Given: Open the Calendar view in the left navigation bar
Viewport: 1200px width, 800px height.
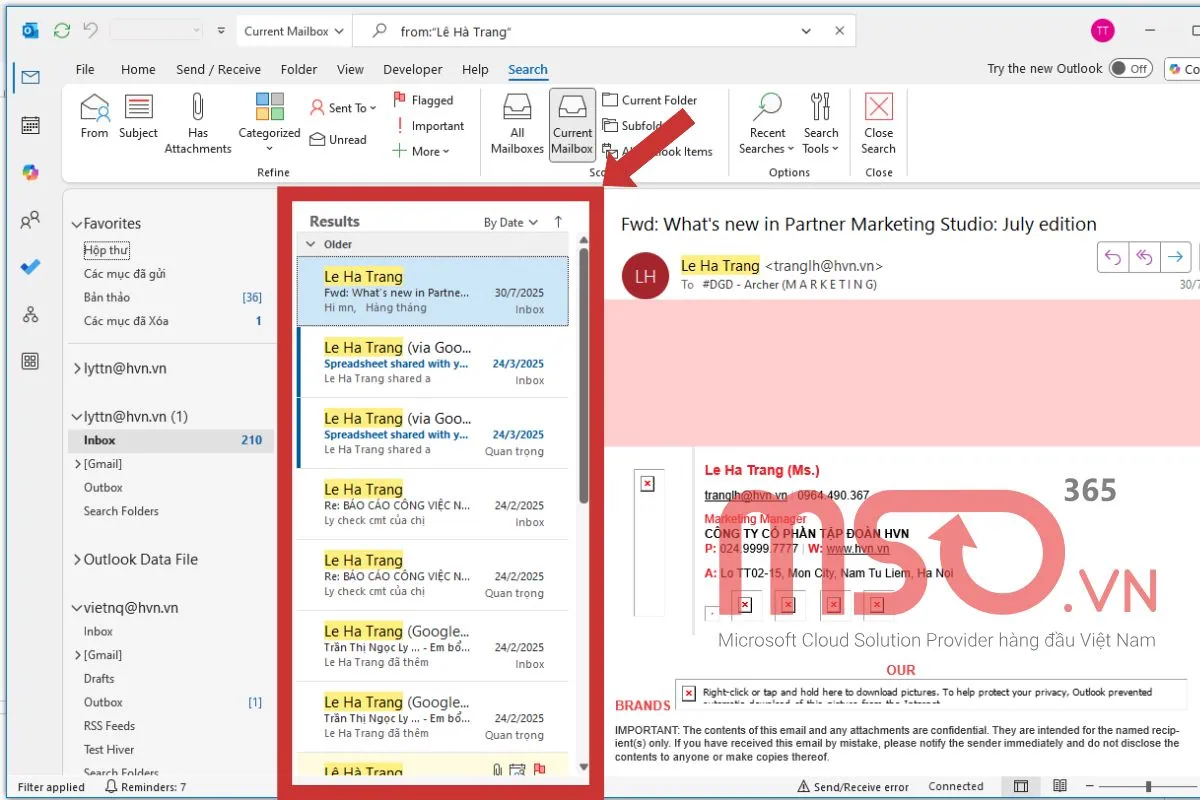Looking at the screenshot, I should [x=29, y=124].
